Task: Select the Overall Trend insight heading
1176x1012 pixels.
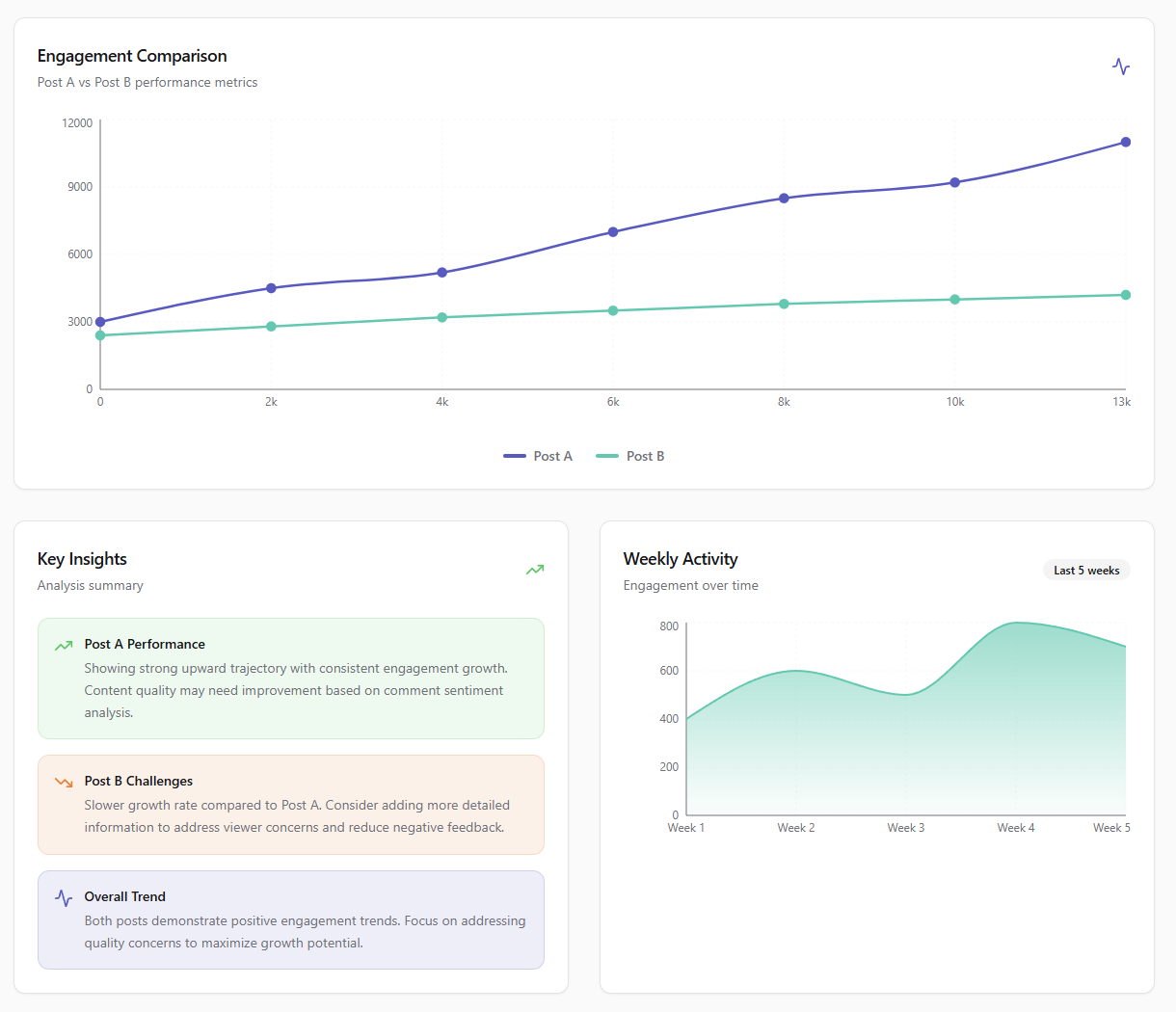Action: tap(124, 896)
